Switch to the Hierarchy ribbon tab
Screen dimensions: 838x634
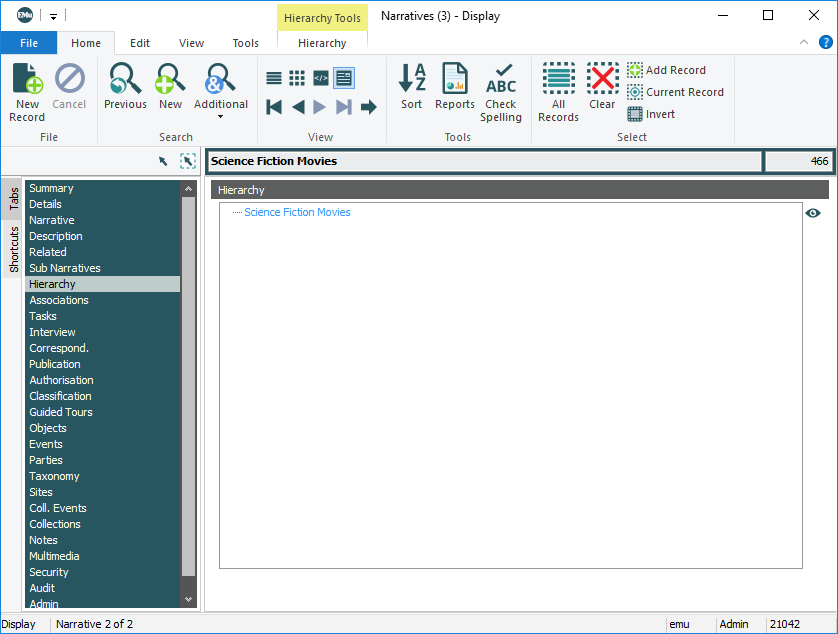(x=322, y=43)
